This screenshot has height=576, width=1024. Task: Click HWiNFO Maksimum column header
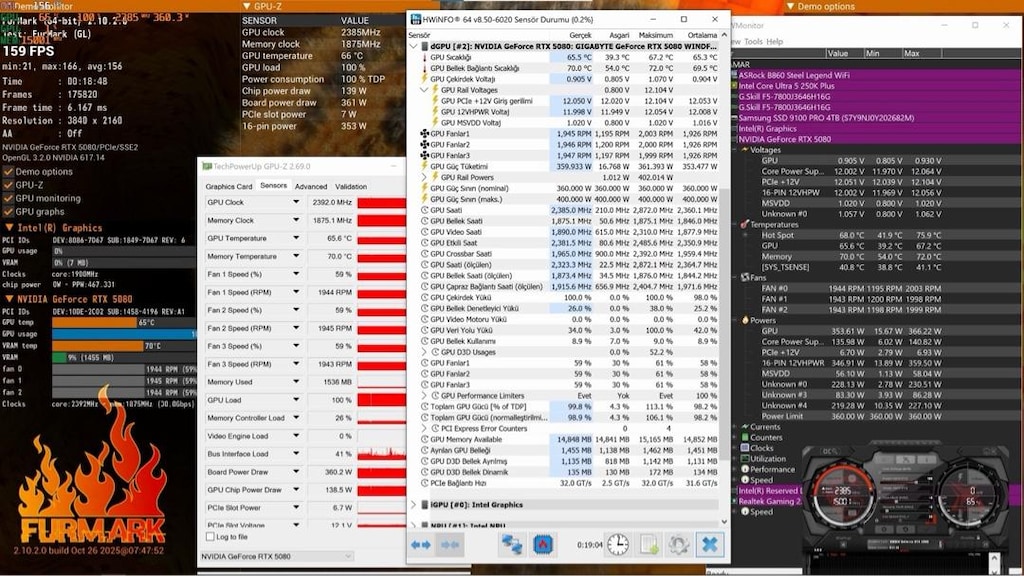pos(655,35)
